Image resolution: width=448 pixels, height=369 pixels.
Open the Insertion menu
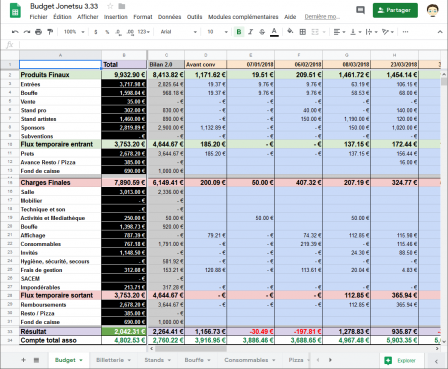click(x=116, y=17)
